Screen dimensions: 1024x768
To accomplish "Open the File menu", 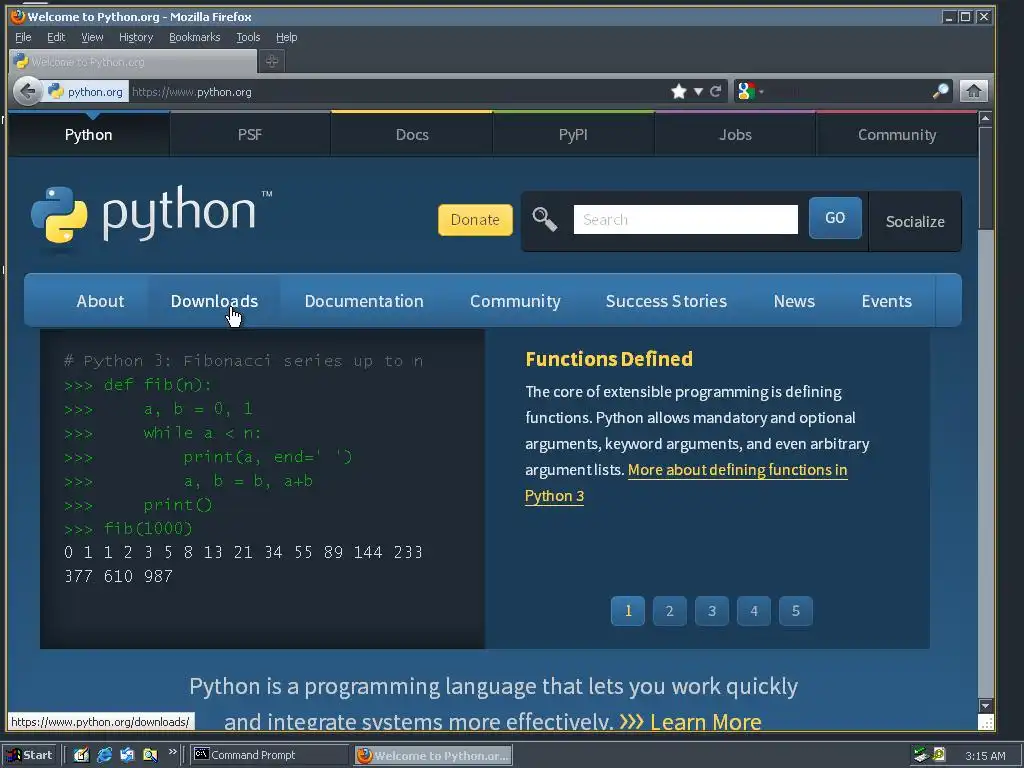I will (x=23, y=37).
